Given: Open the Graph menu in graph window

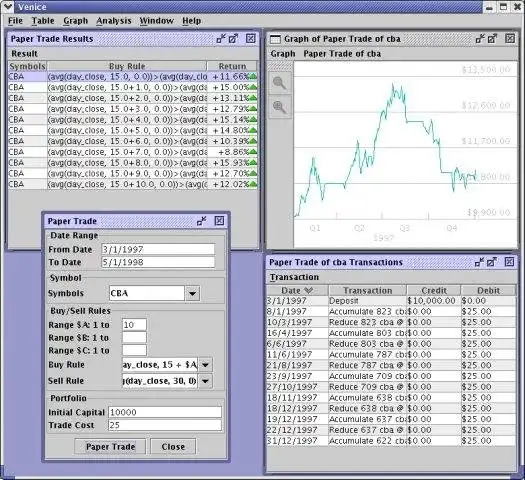Looking at the screenshot, I should tap(283, 54).
